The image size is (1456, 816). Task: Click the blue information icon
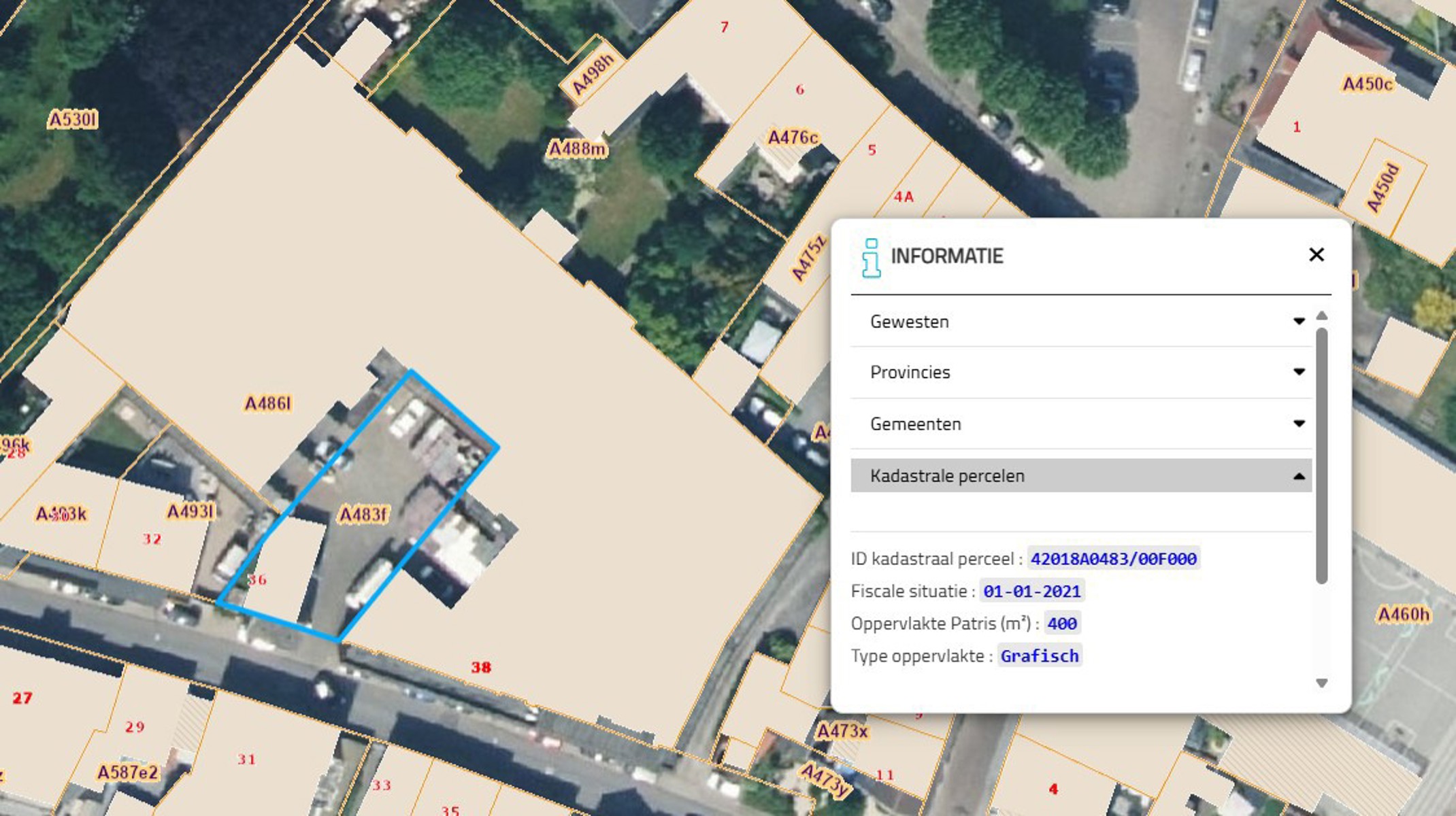[870, 258]
